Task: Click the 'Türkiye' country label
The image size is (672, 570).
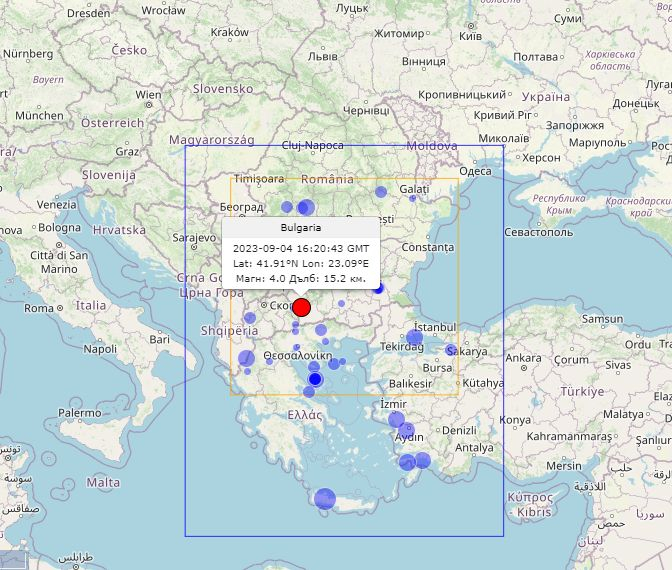Action: click(x=582, y=391)
